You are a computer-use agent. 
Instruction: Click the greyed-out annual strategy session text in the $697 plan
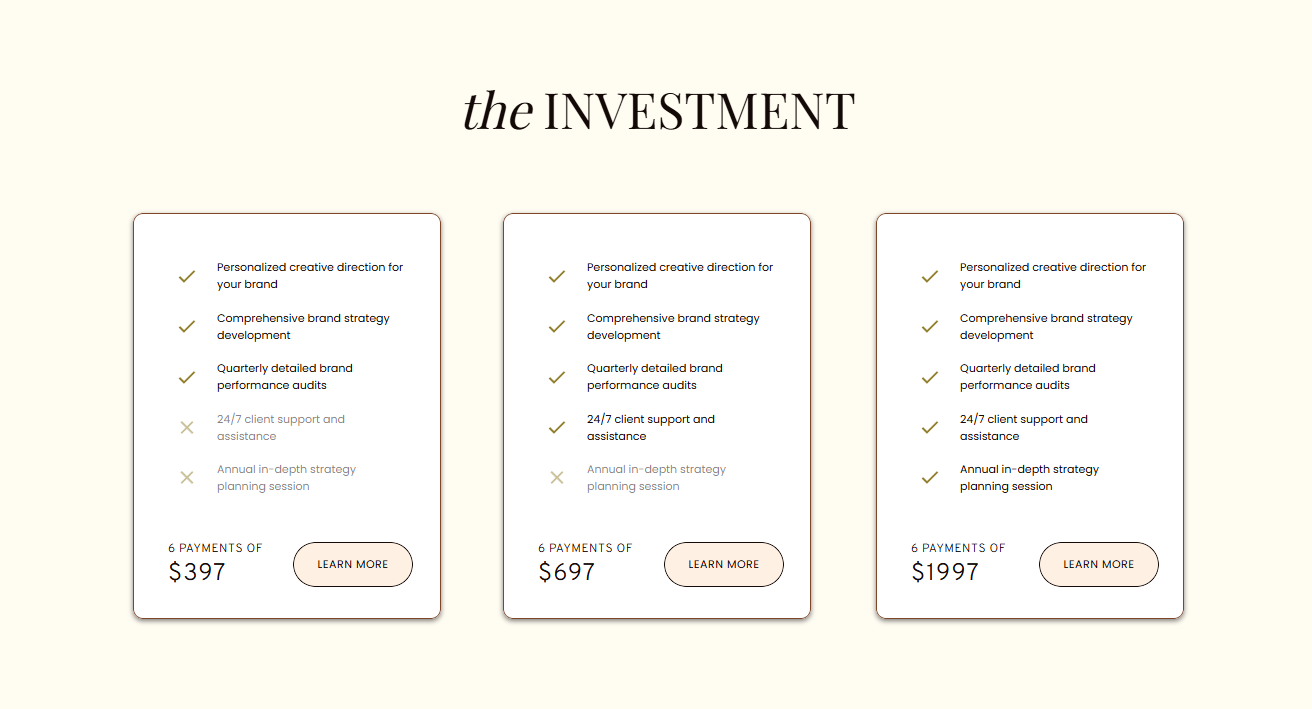pos(656,478)
